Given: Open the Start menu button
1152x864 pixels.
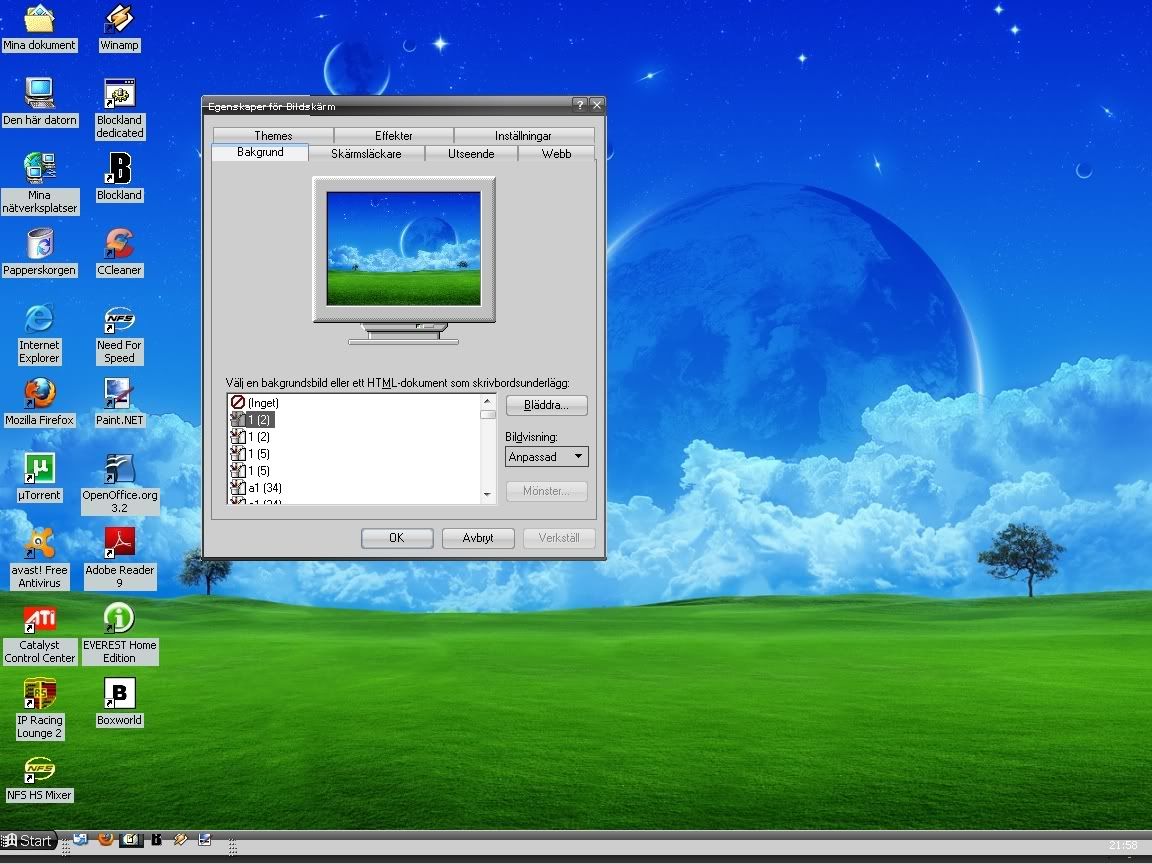Looking at the screenshot, I should coord(28,841).
